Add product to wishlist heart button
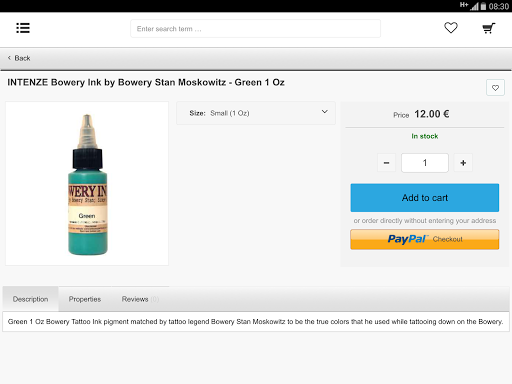This screenshot has width=512, height=384. tap(495, 88)
